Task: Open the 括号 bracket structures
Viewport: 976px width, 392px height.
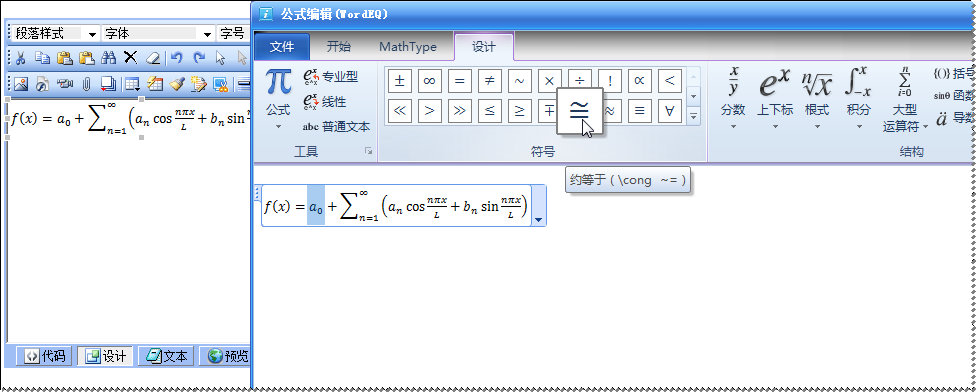Action: [954, 73]
